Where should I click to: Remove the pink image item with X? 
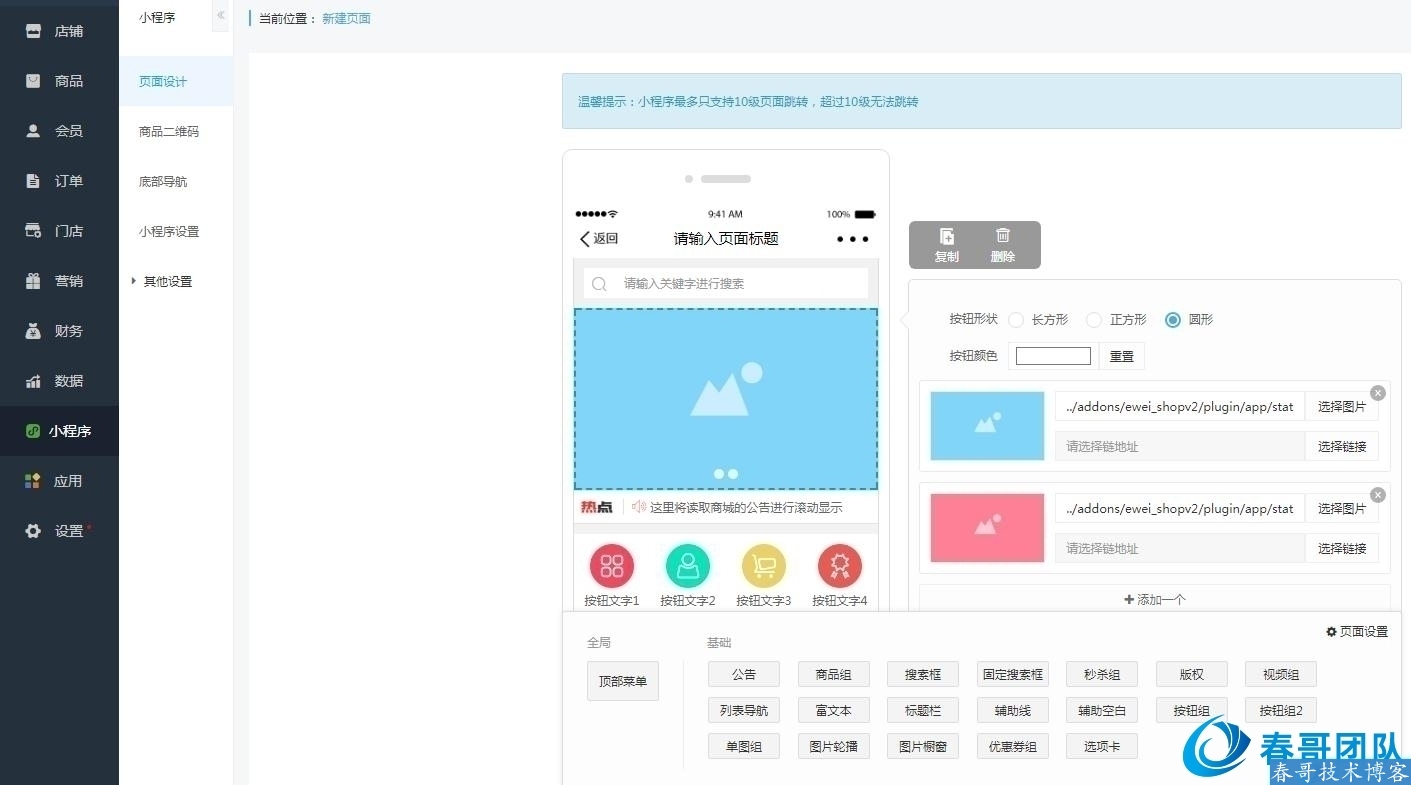coord(1378,495)
